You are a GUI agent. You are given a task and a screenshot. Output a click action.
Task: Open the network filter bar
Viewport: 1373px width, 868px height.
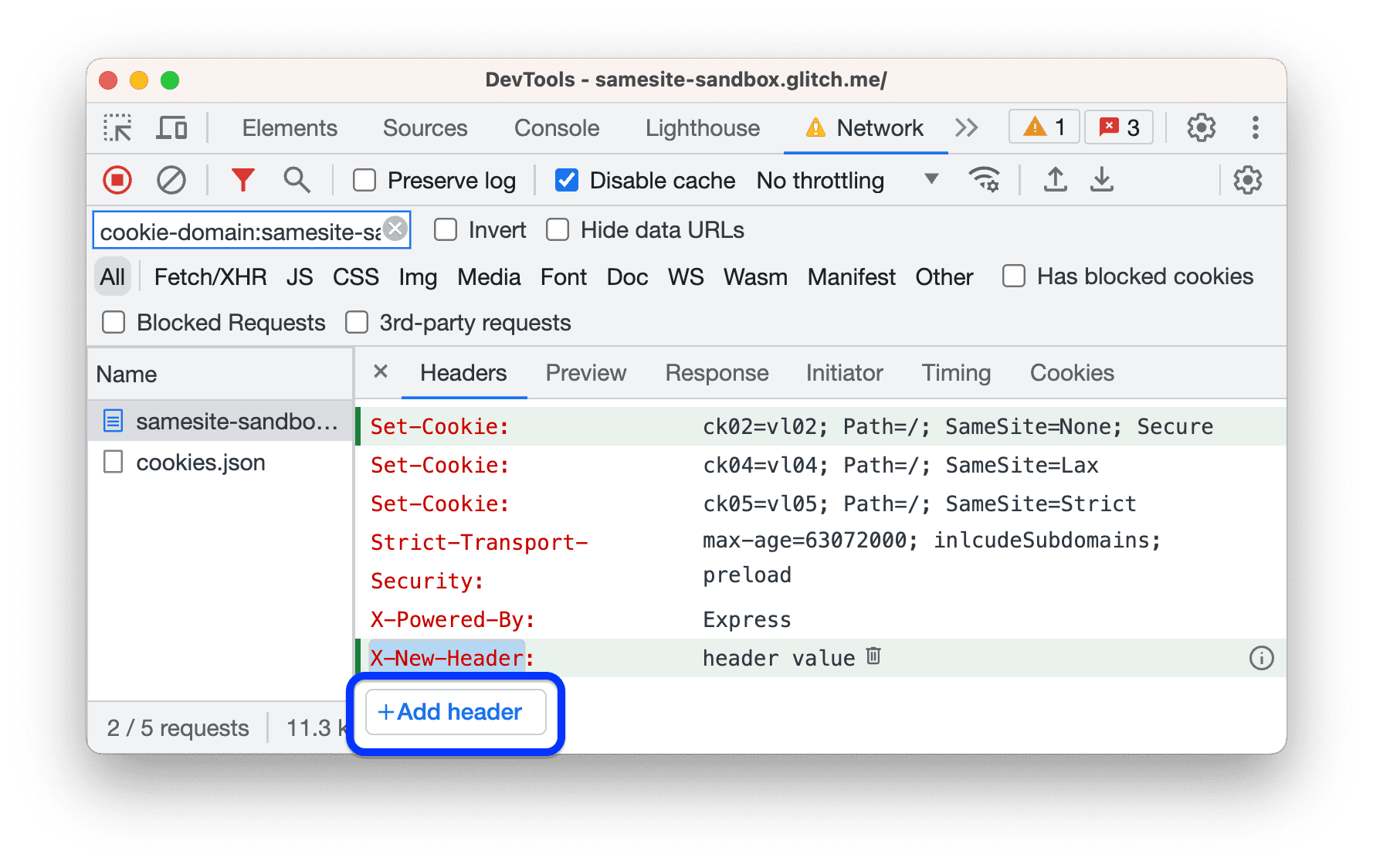click(243, 180)
